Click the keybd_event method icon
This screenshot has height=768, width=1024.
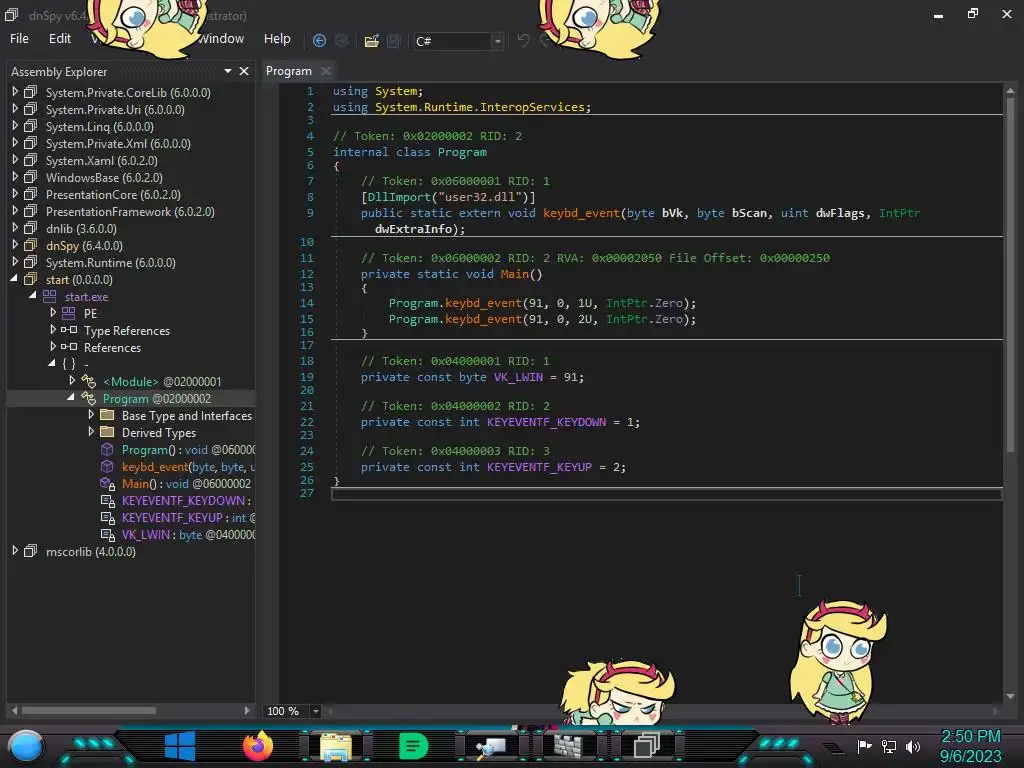click(x=107, y=466)
